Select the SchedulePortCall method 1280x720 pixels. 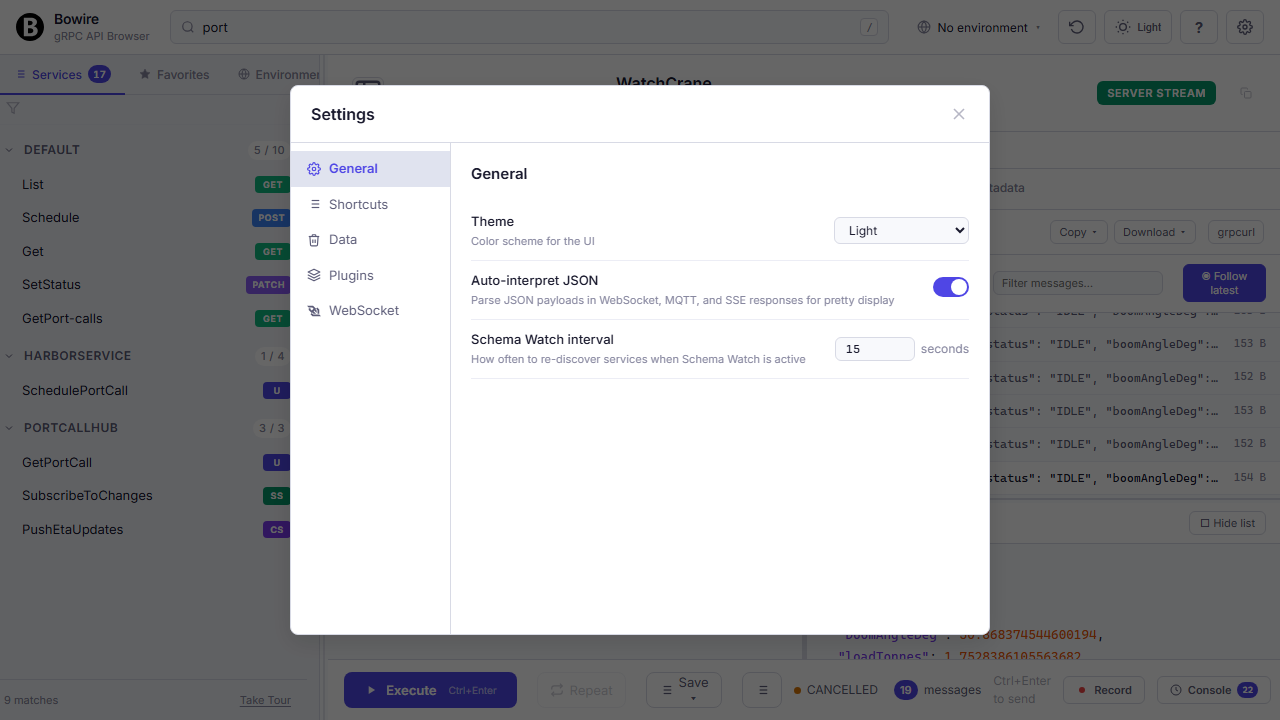(145, 391)
